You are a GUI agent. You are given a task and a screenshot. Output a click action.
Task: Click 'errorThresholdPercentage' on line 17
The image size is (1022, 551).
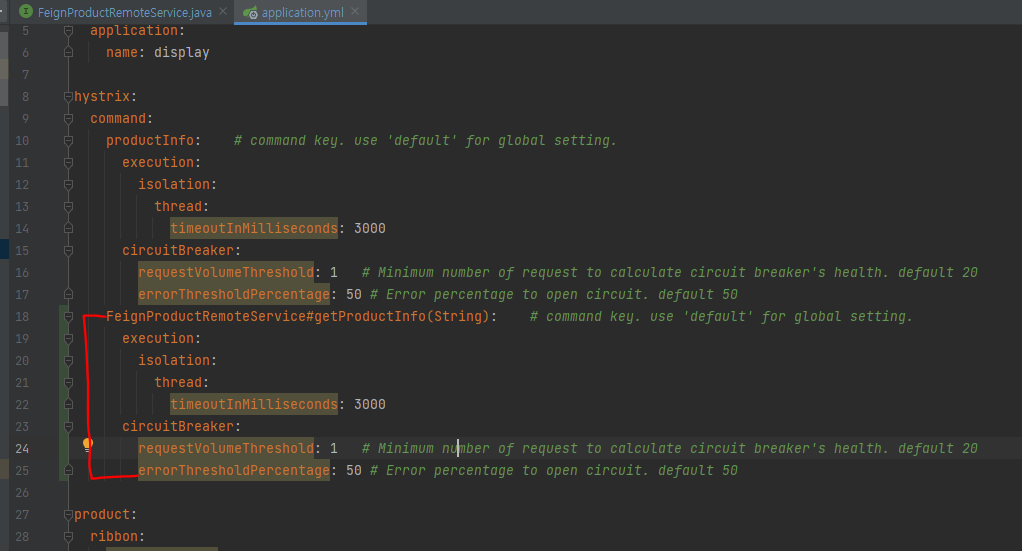coord(234,295)
